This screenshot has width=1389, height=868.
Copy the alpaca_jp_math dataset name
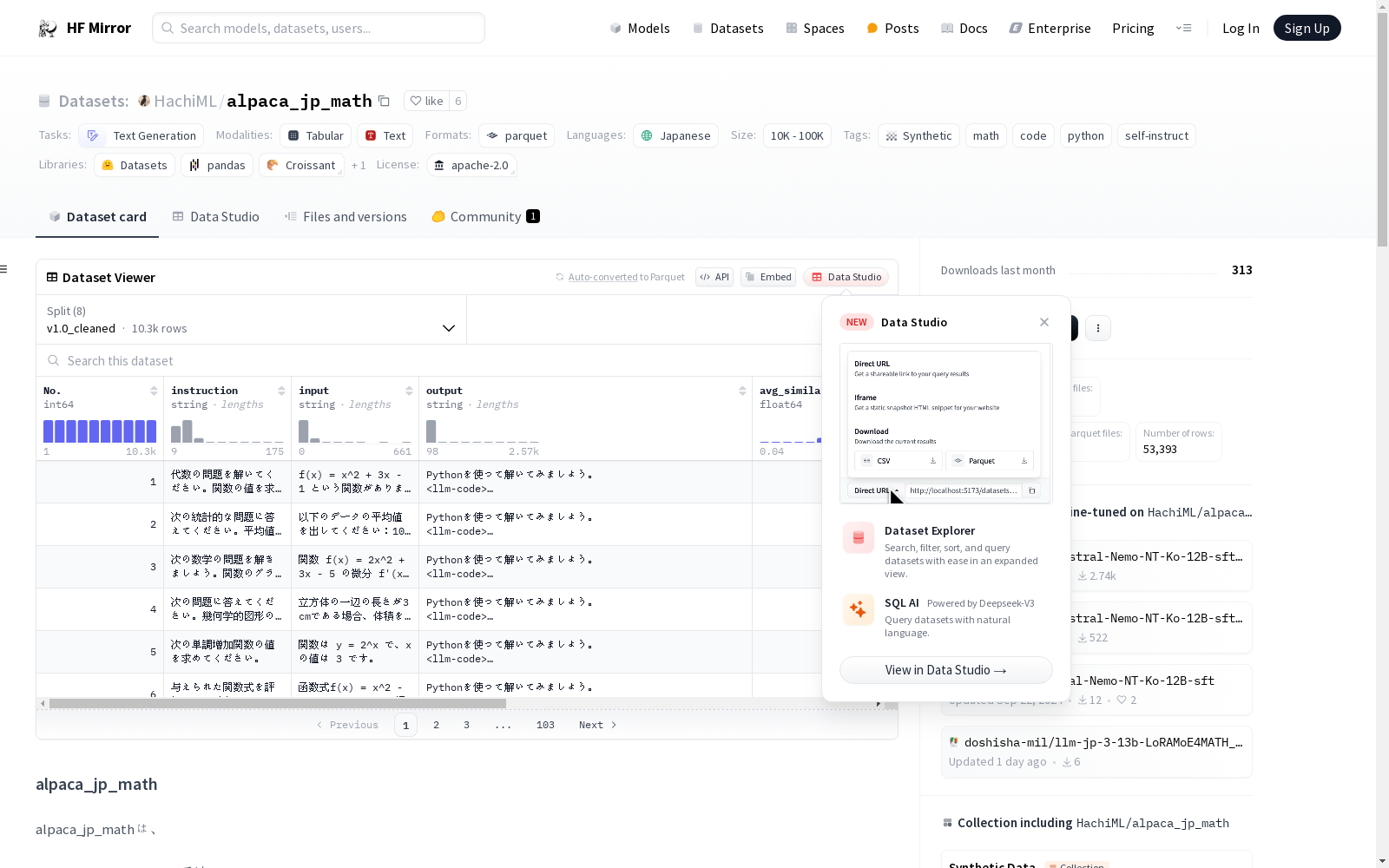tap(384, 101)
